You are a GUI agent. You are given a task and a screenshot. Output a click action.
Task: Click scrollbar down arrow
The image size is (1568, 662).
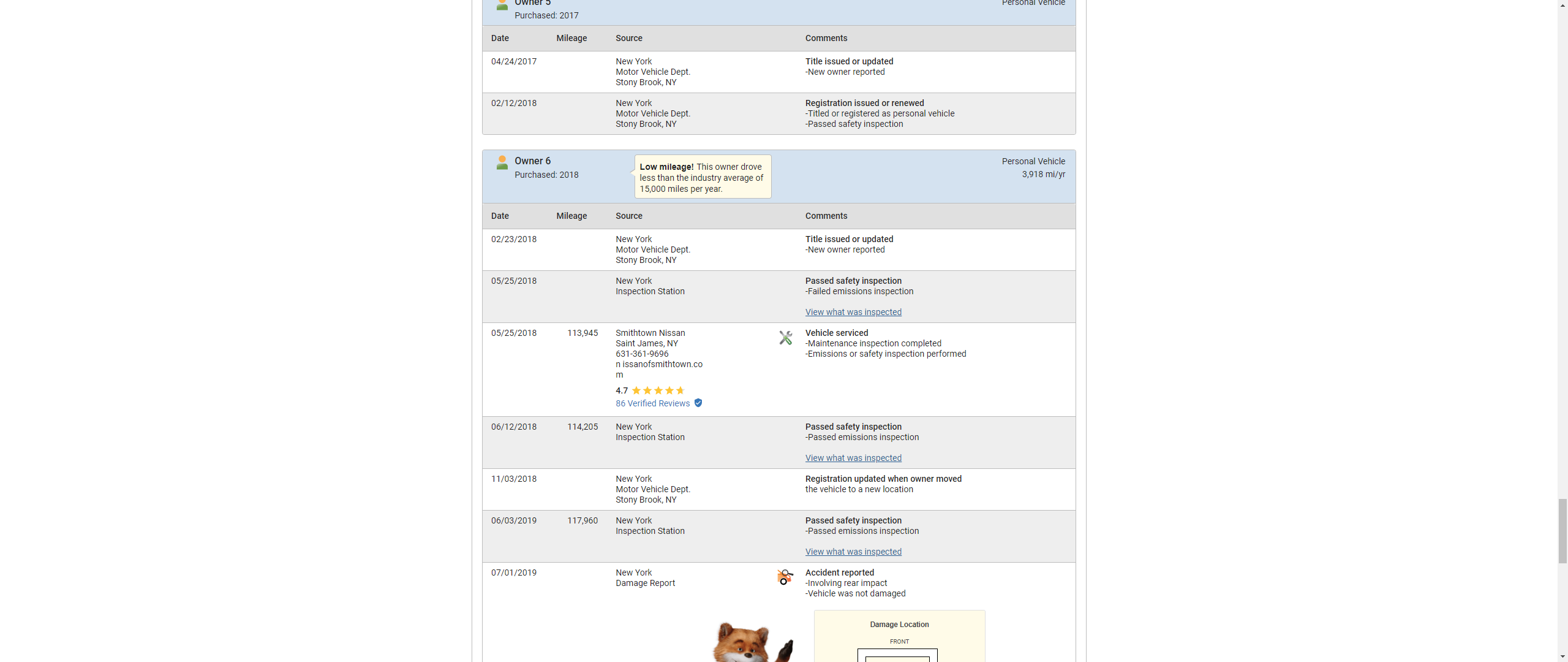1562,657
